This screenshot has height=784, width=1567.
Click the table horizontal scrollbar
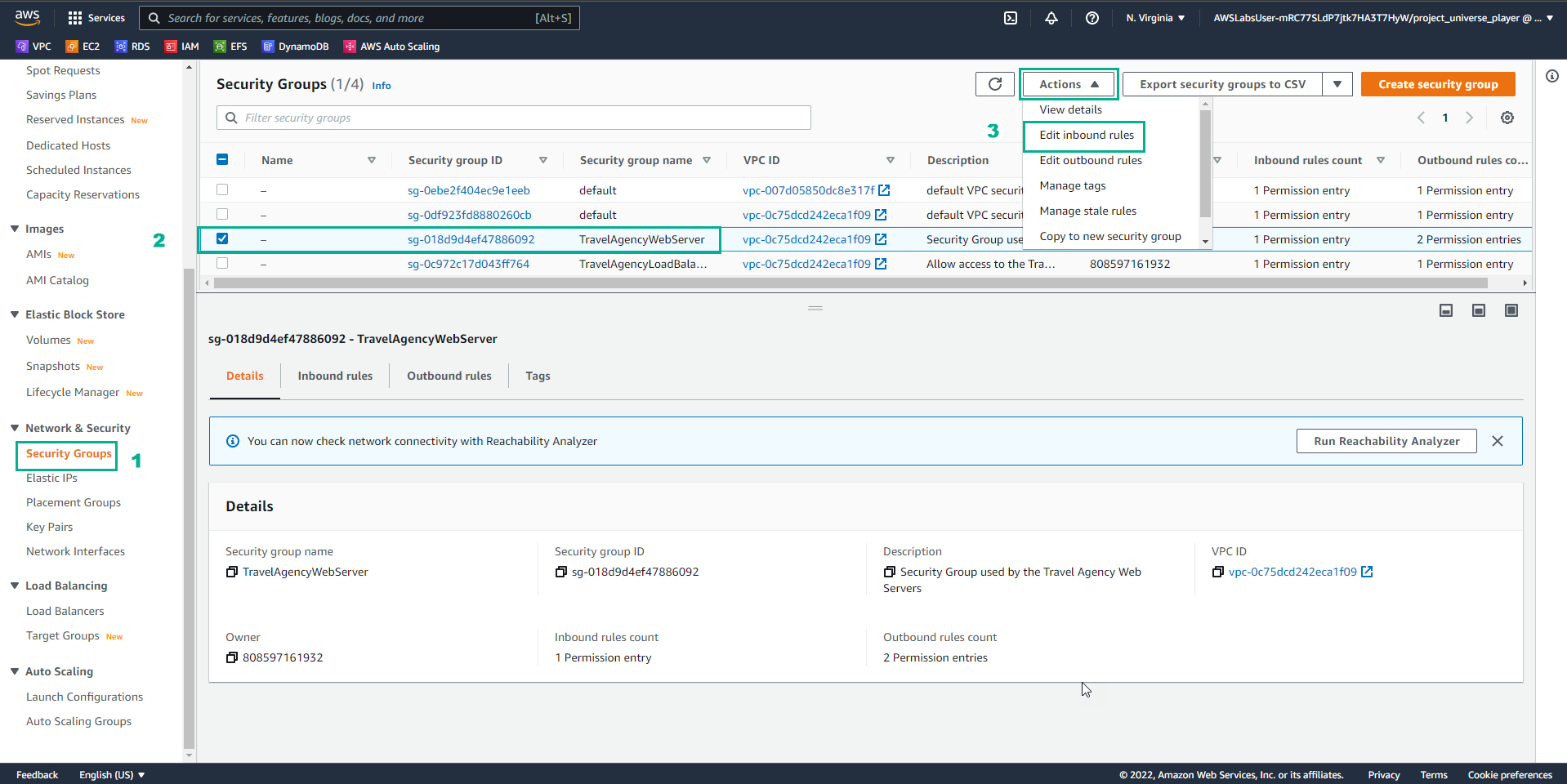coord(850,283)
